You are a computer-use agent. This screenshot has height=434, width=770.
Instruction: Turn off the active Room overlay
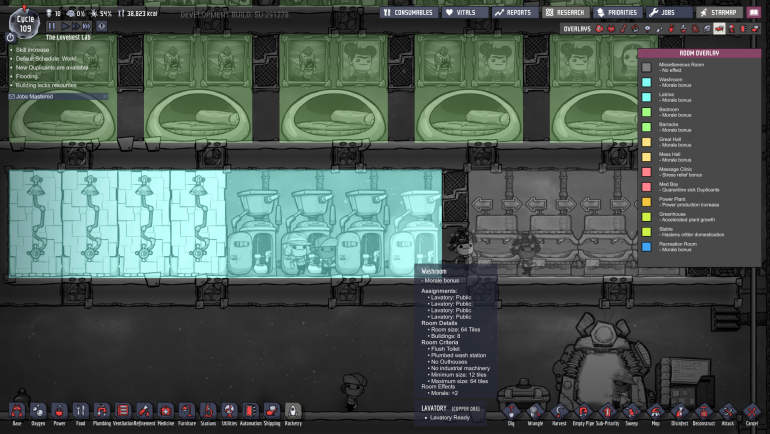719,29
